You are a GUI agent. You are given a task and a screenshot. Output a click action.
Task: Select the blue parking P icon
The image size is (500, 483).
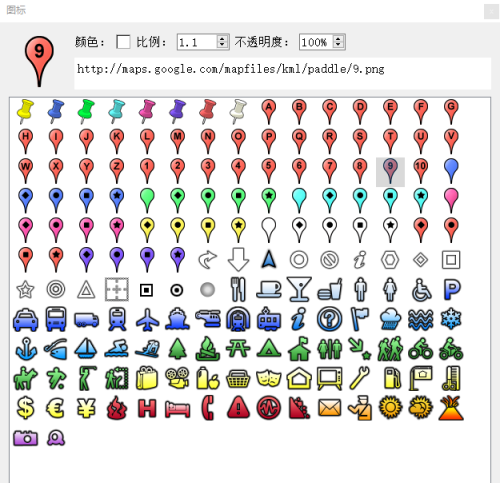pos(451,289)
